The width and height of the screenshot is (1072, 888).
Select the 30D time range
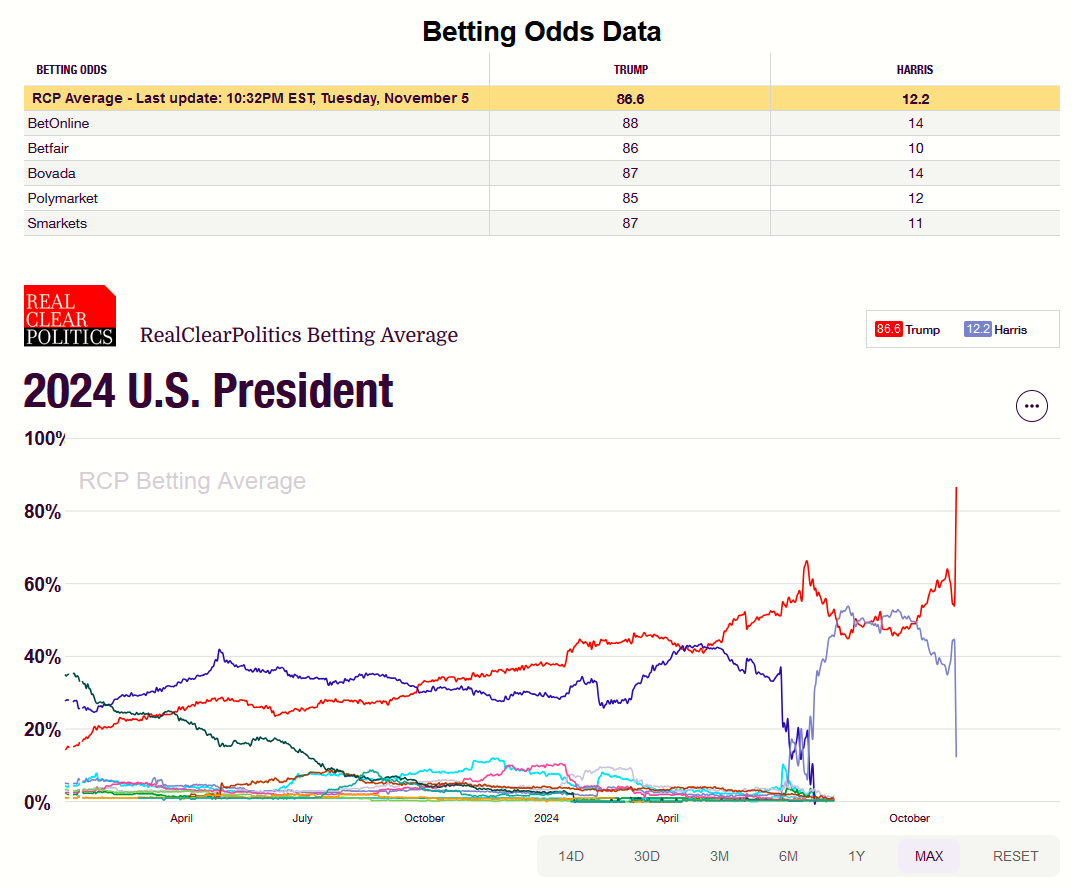(x=647, y=856)
